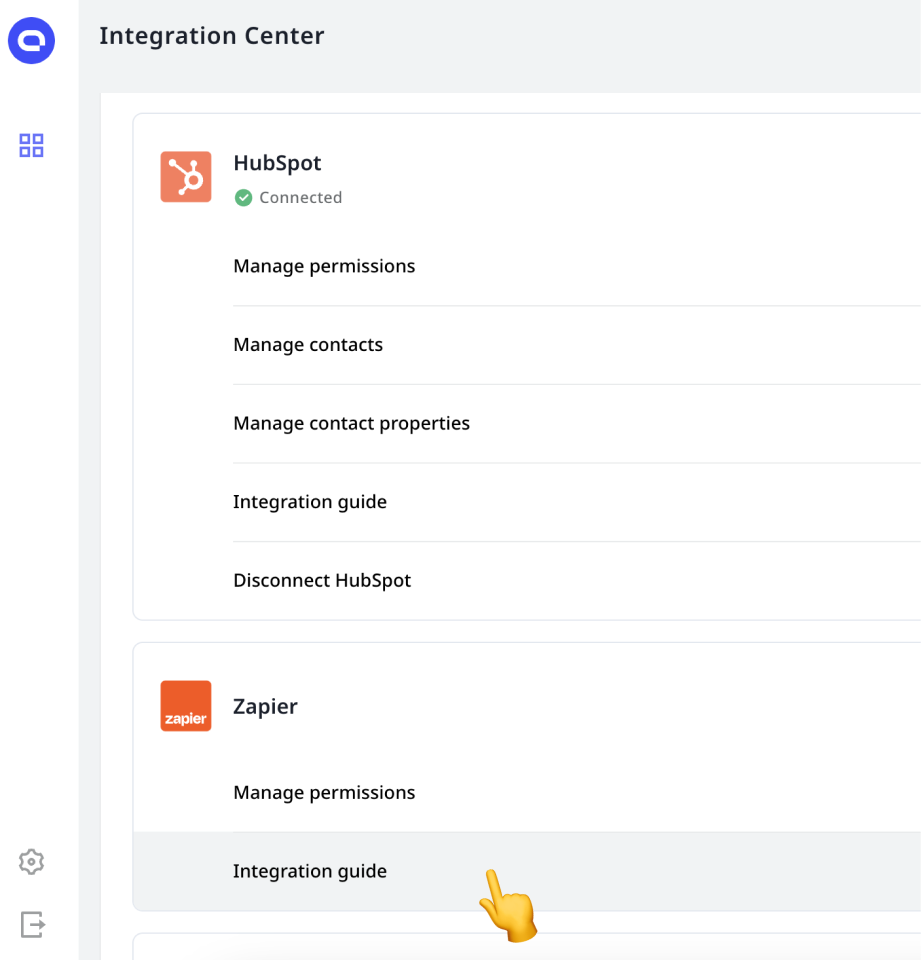This screenshot has height=960, width=921.
Task: Open Zapier Integration guide
Action: click(x=527, y=871)
